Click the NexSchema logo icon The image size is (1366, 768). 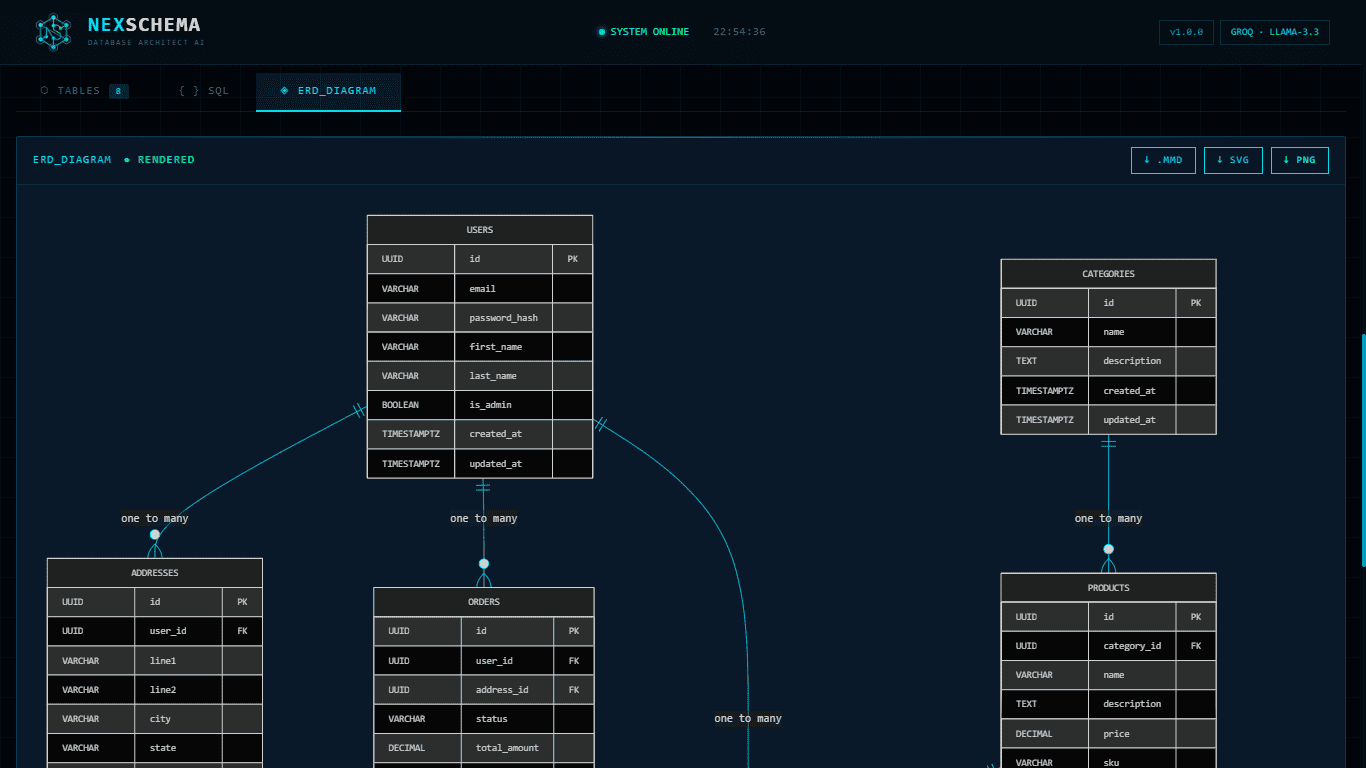click(54, 32)
